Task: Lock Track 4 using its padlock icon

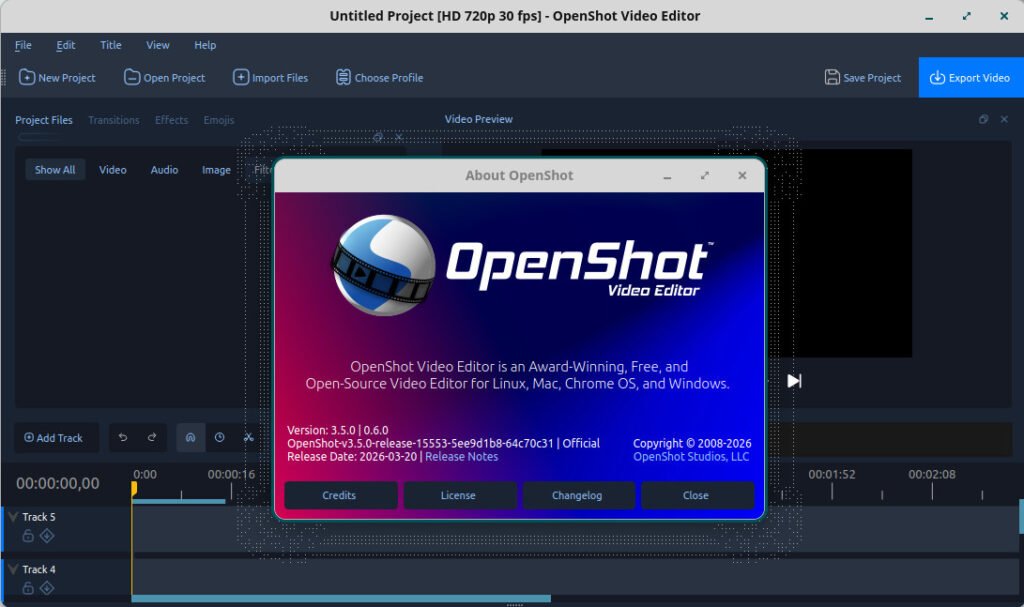Action: 28,587
